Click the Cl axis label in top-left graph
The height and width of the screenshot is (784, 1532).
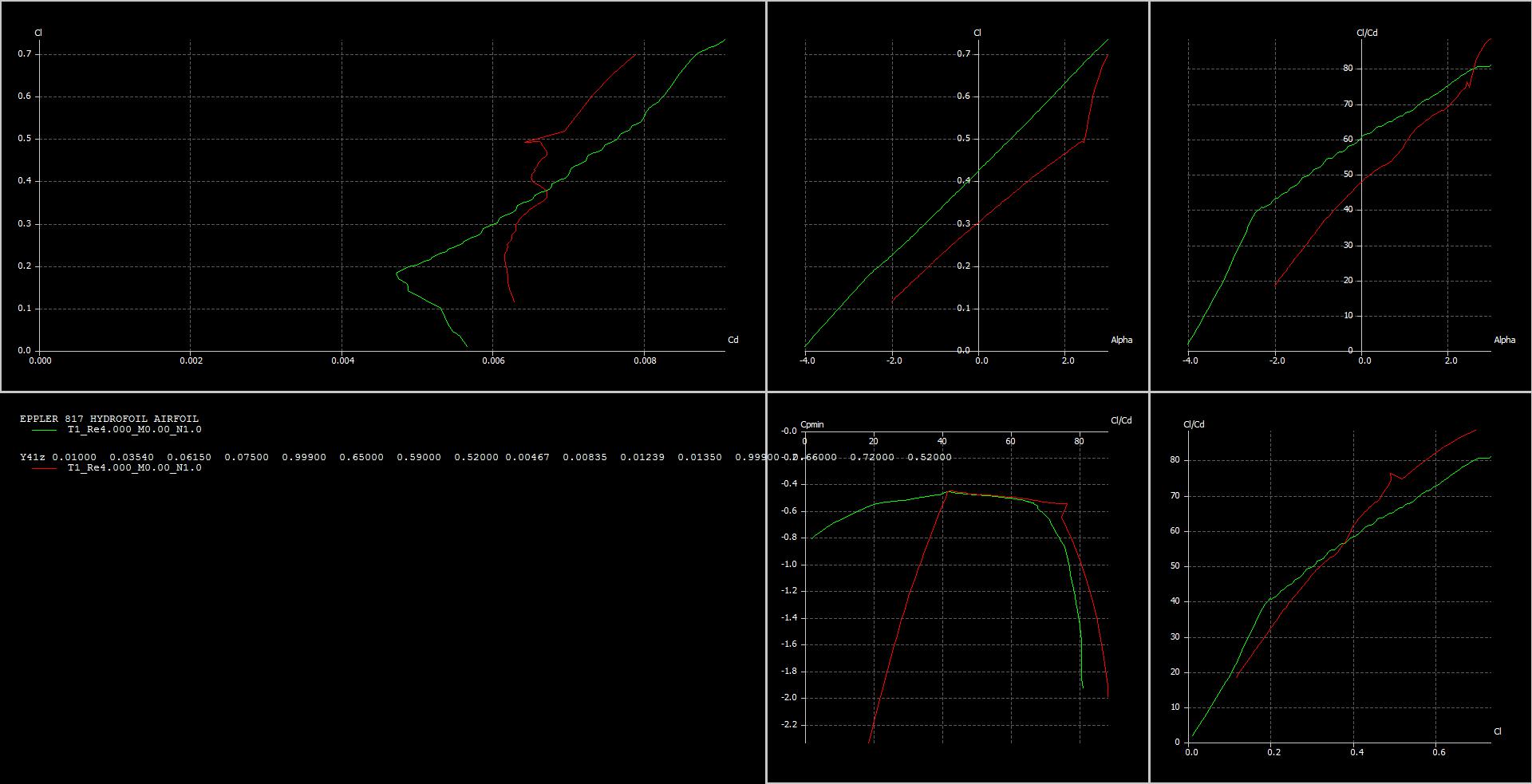[38, 33]
